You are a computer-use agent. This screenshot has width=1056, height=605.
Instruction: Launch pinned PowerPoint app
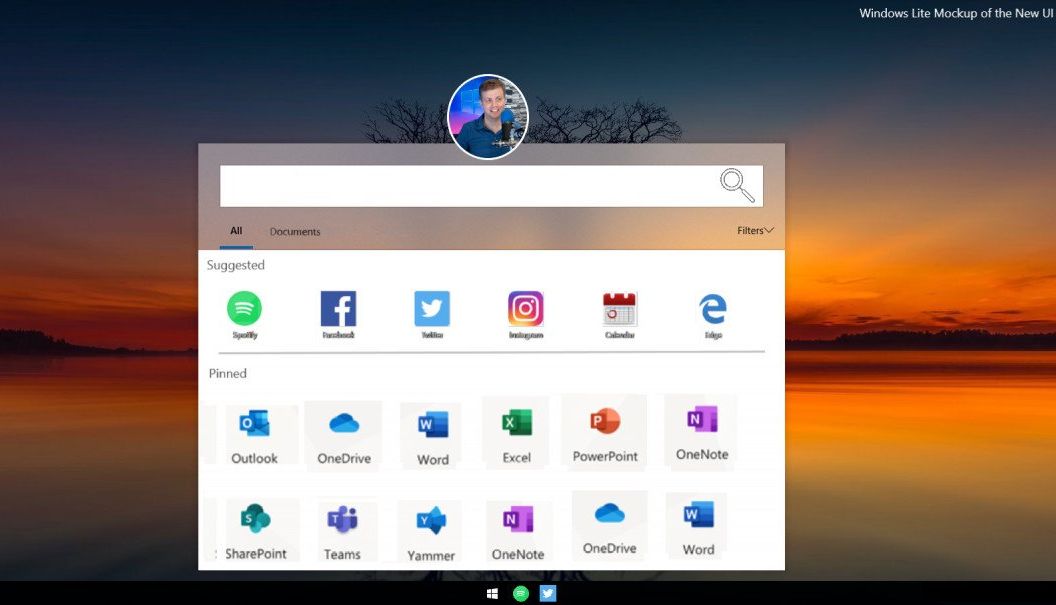pyautogui.click(x=605, y=434)
